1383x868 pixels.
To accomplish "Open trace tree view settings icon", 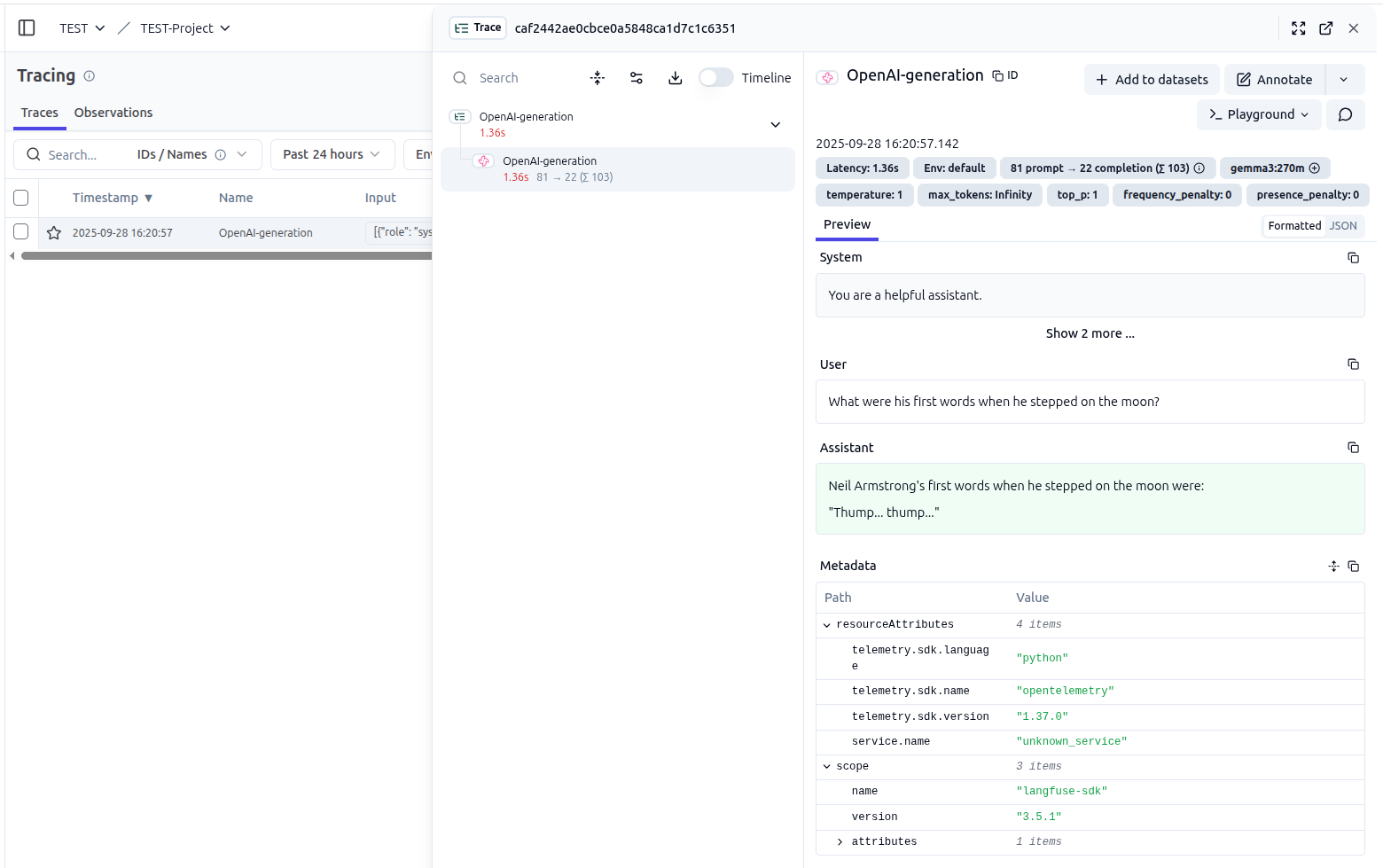I will 637,78.
